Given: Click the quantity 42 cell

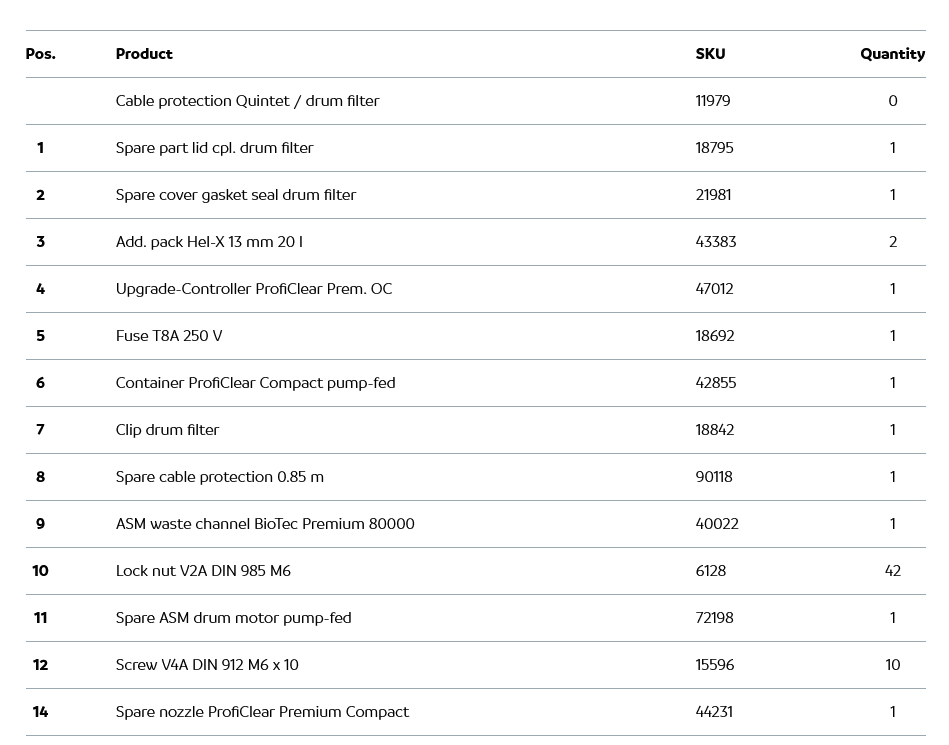Looking at the screenshot, I should [892, 571].
